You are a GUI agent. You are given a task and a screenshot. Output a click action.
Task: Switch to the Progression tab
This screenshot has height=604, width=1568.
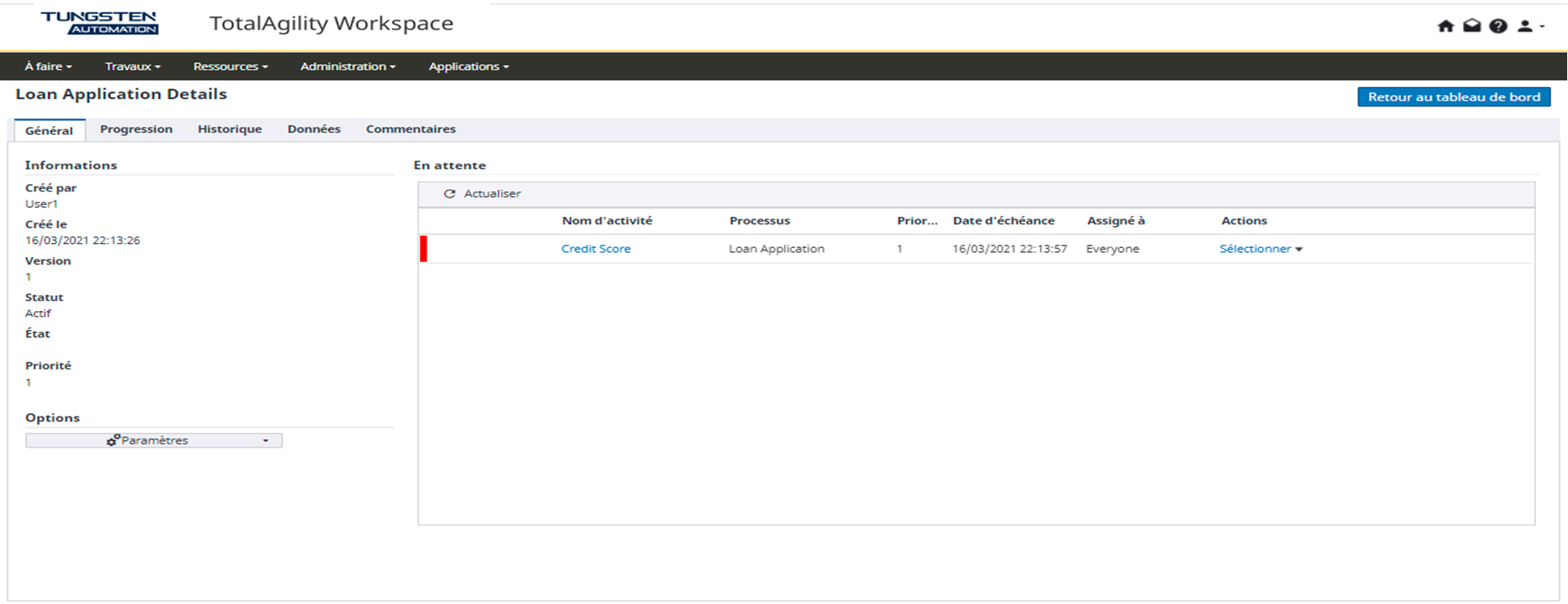[x=136, y=129]
